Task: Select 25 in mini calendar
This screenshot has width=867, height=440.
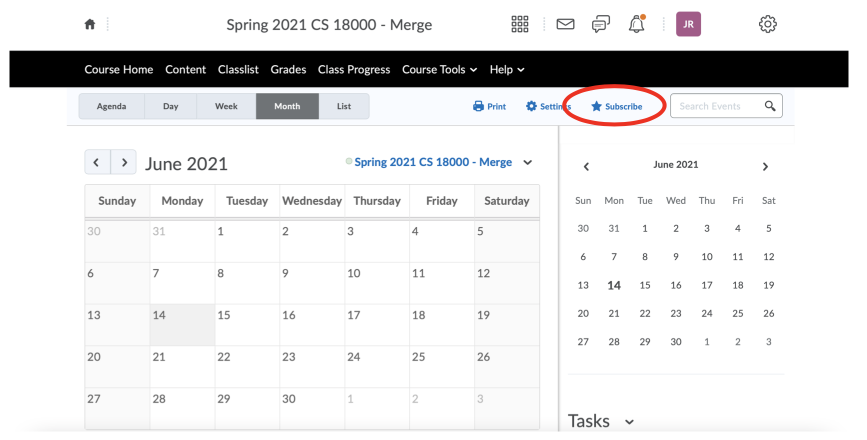Action: 738,313
